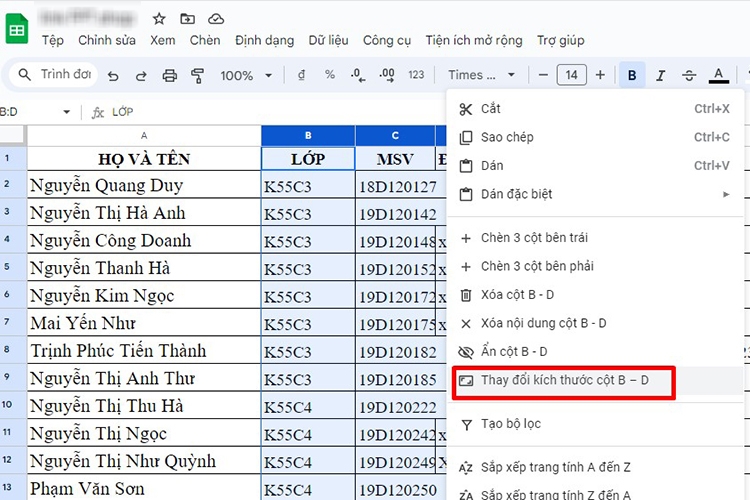Decrease decimal places

coord(358,75)
